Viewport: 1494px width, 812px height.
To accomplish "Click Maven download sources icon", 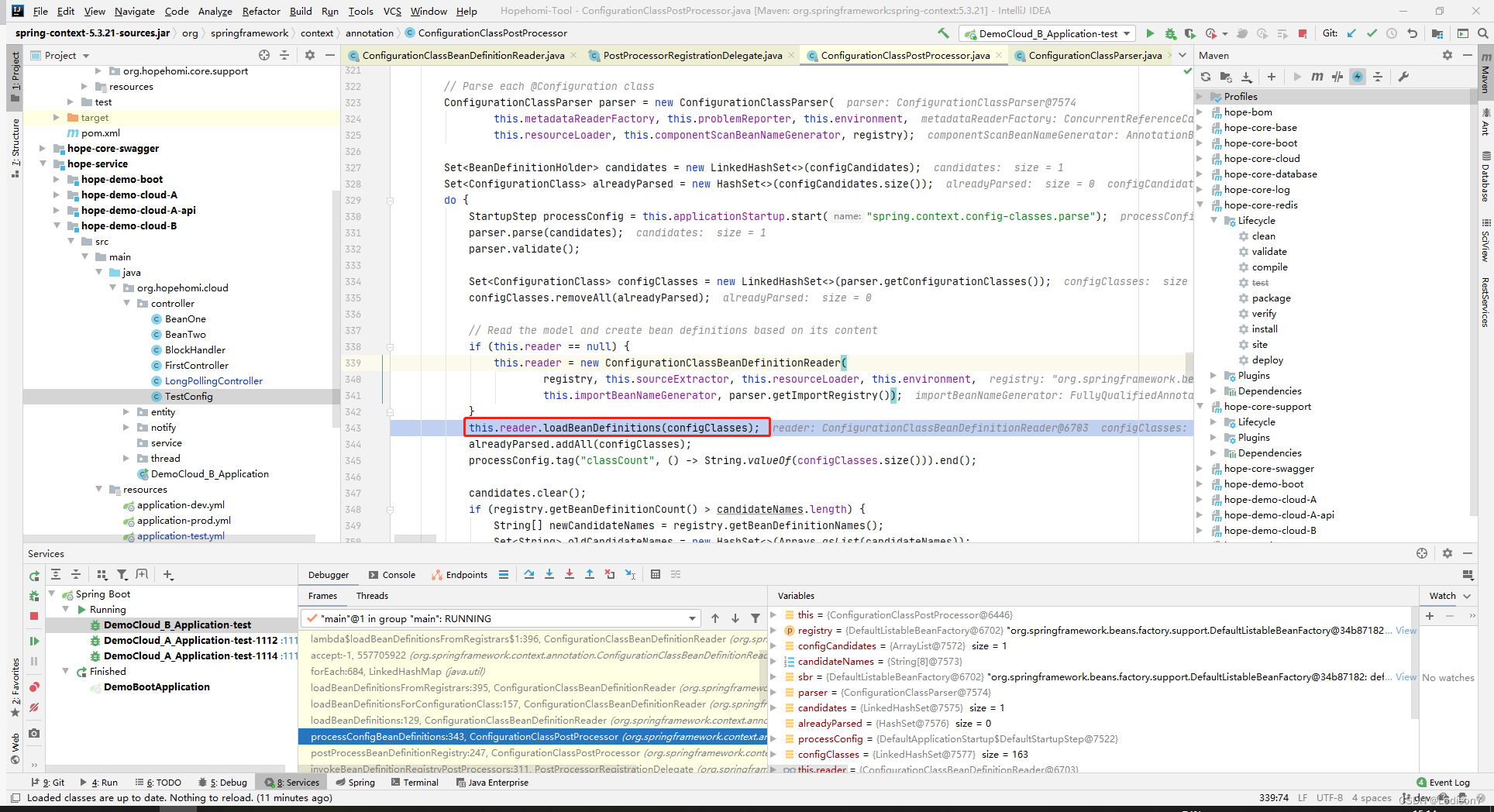I will (1246, 77).
